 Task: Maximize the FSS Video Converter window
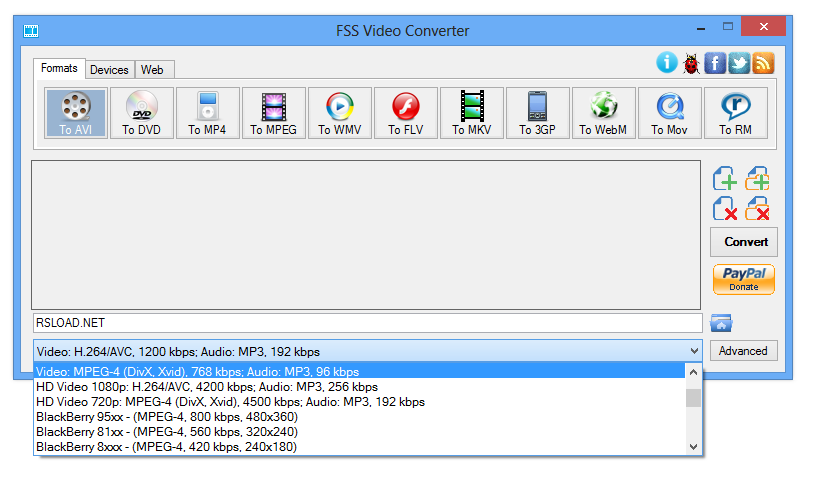point(728,26)
